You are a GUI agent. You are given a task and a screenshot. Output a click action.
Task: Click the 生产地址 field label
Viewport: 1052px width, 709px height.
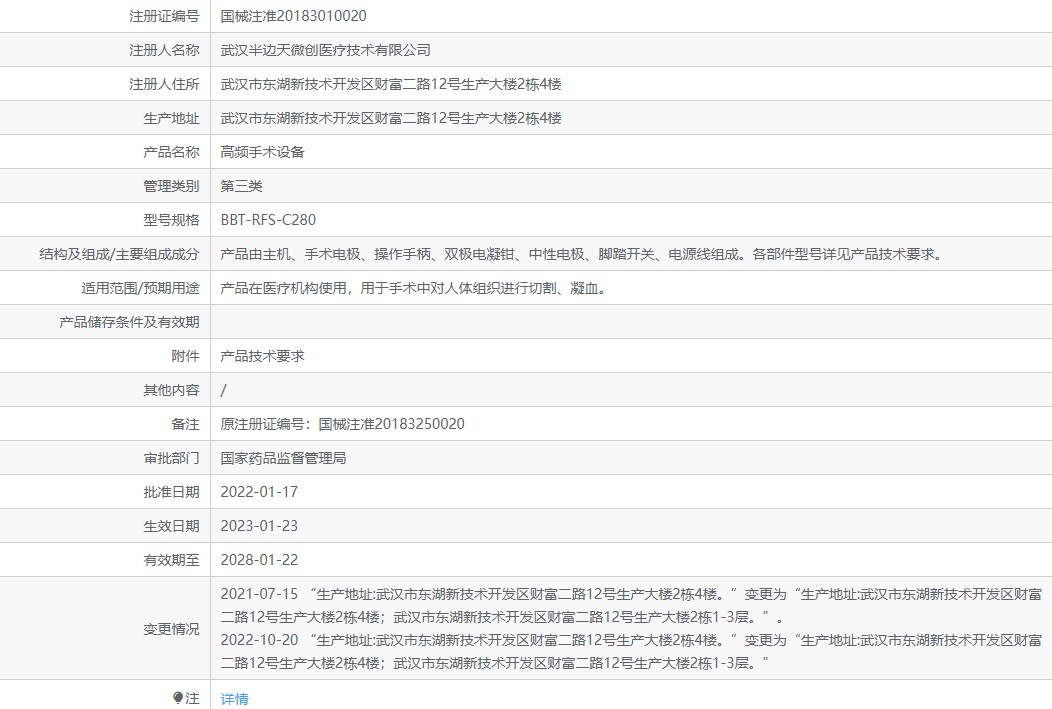pos(171,119)
